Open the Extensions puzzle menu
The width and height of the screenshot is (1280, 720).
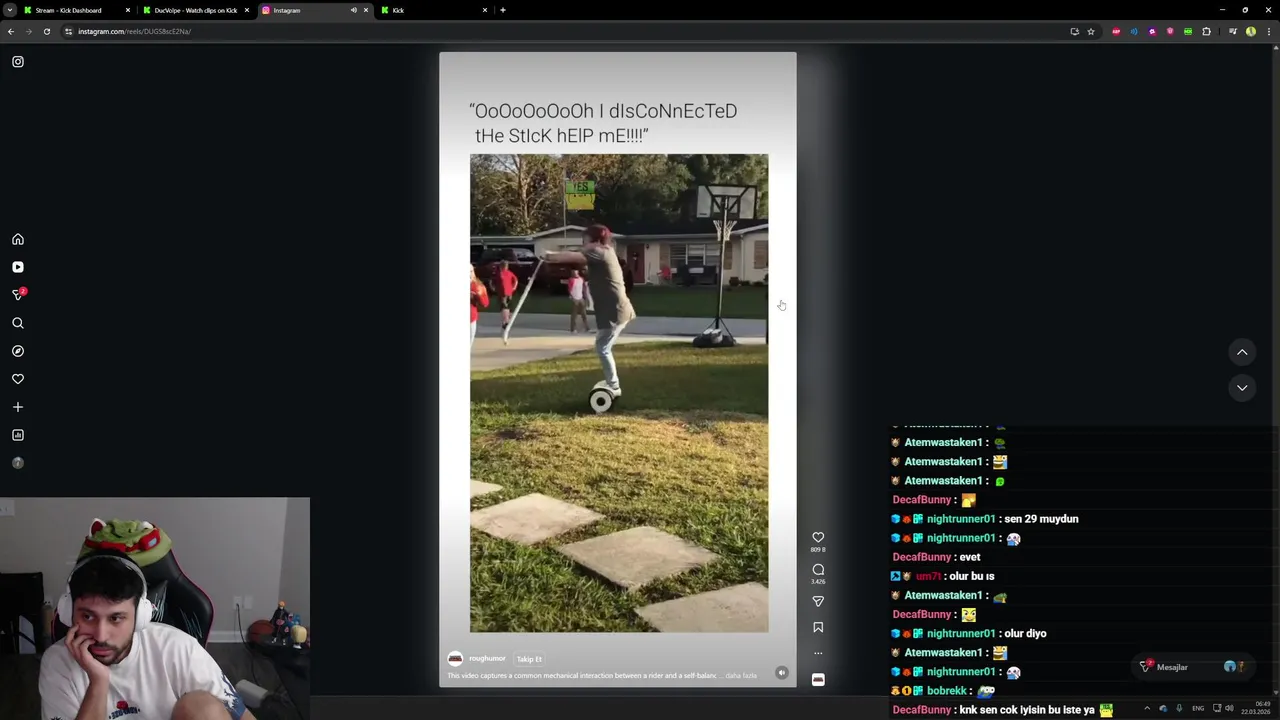tap(1206, 31)
